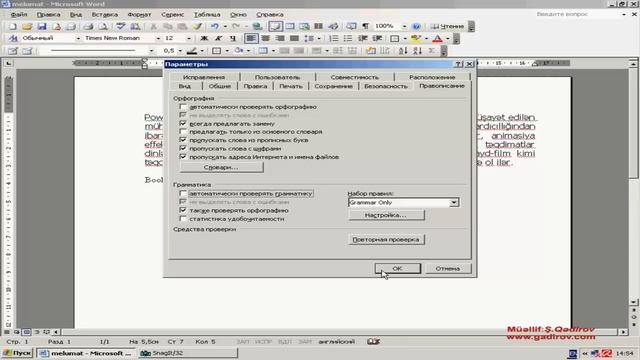
Task: Click the 'Повторная проверка' button
Action: (386, 240)
